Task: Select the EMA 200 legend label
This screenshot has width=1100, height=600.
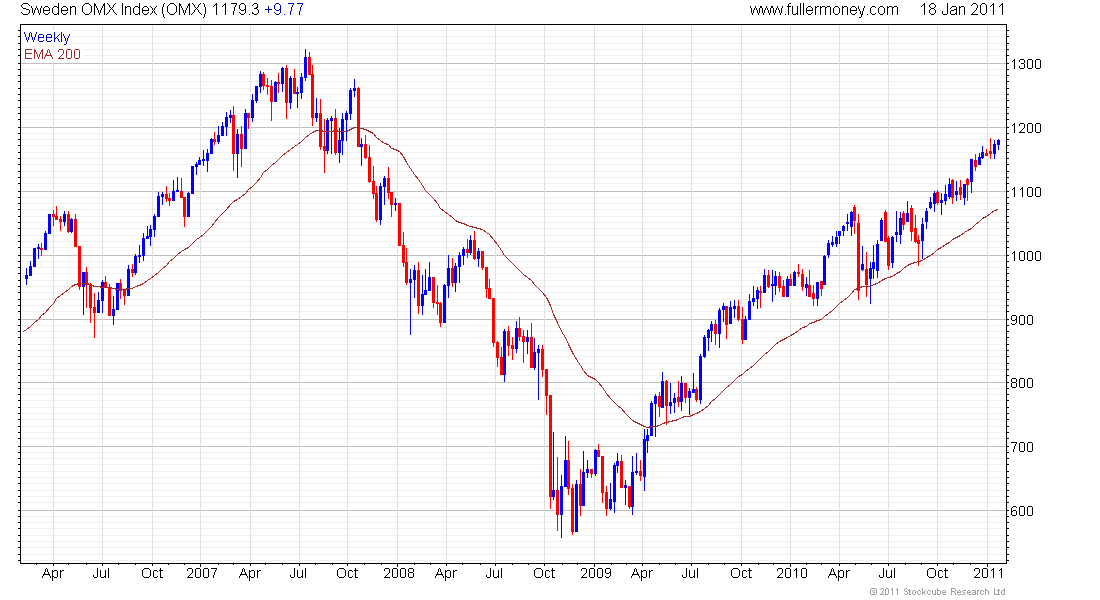Action: pos(52,54)
